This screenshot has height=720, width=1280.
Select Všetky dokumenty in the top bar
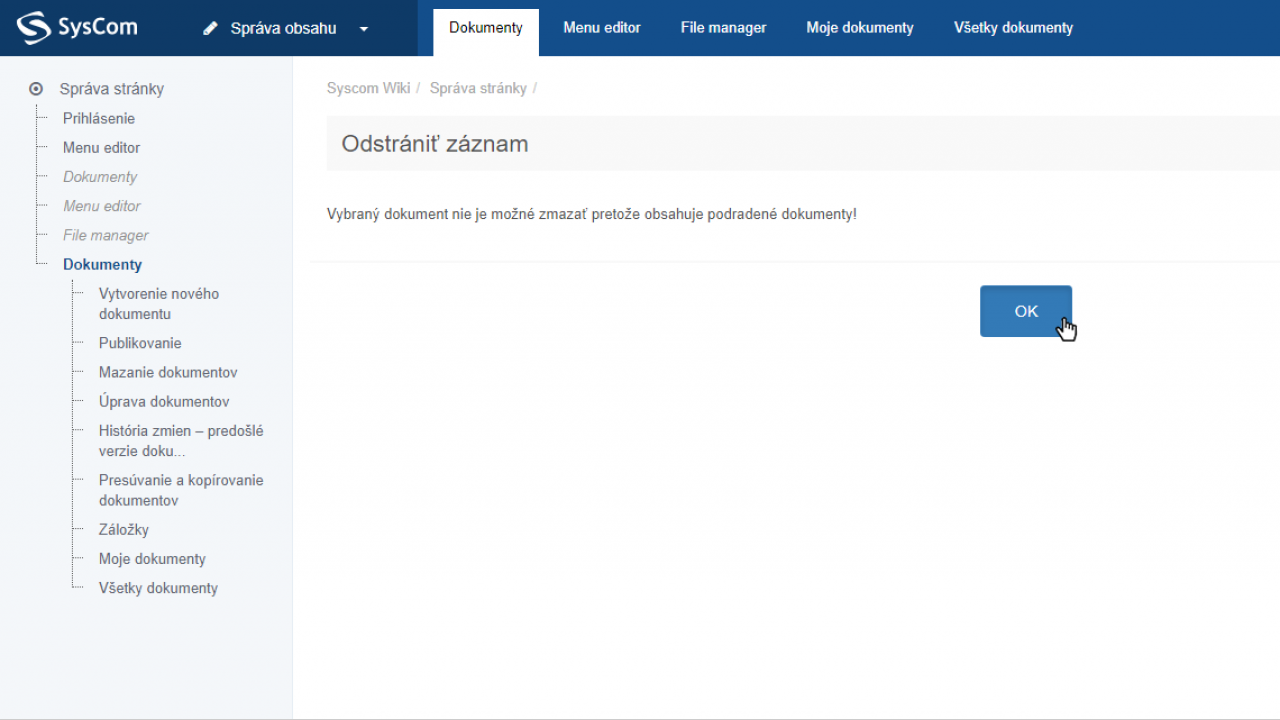pyautogui.click(x=1013, y=28)
